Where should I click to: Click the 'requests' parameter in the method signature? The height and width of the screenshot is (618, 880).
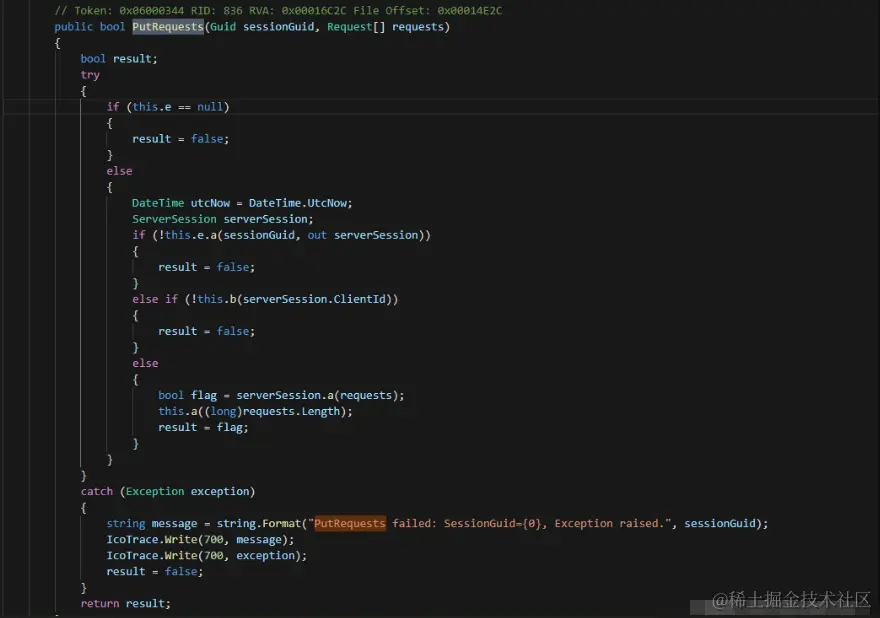pyautogui.click(x=418, y=27)
